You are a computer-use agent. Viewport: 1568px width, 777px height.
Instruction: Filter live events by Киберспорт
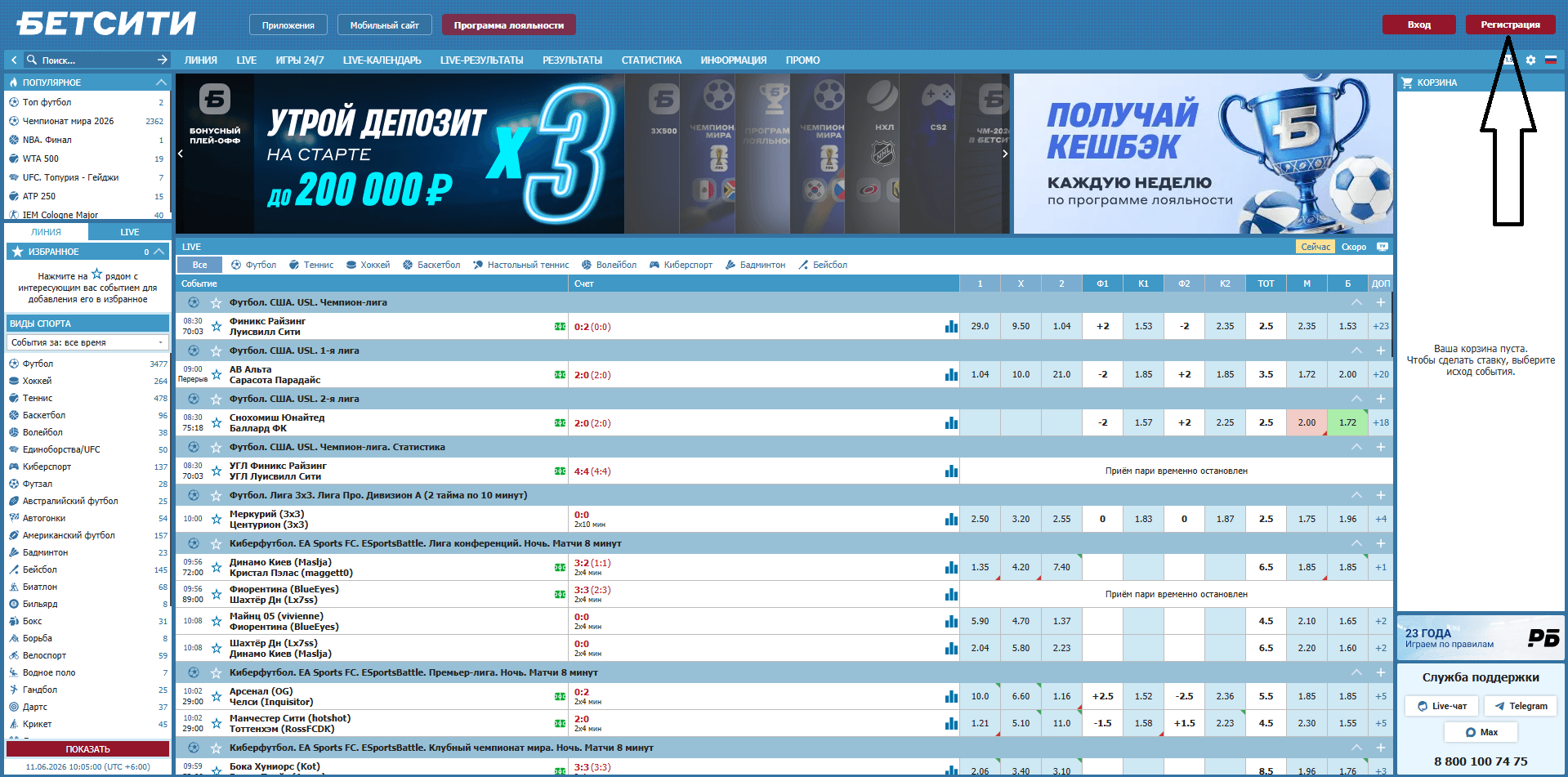coord(681,265)
